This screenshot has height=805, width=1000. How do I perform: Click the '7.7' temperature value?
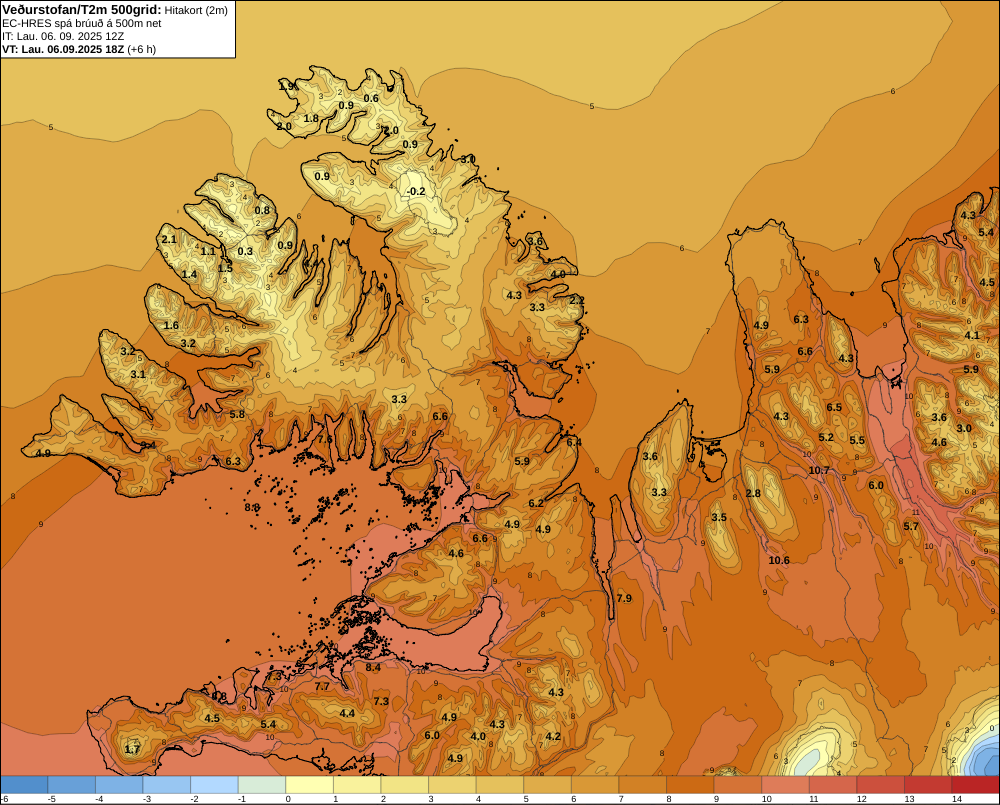[x=323, y=686]
